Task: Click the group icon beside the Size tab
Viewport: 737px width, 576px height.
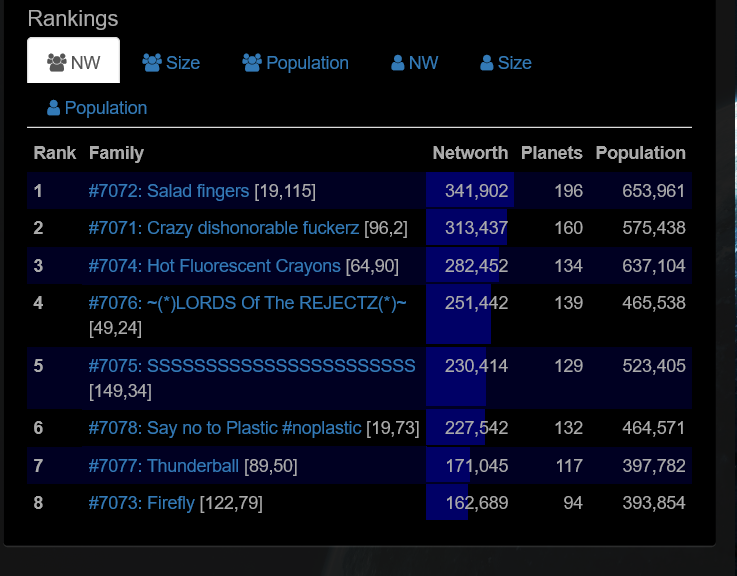Action: click(x=152, y=63)
